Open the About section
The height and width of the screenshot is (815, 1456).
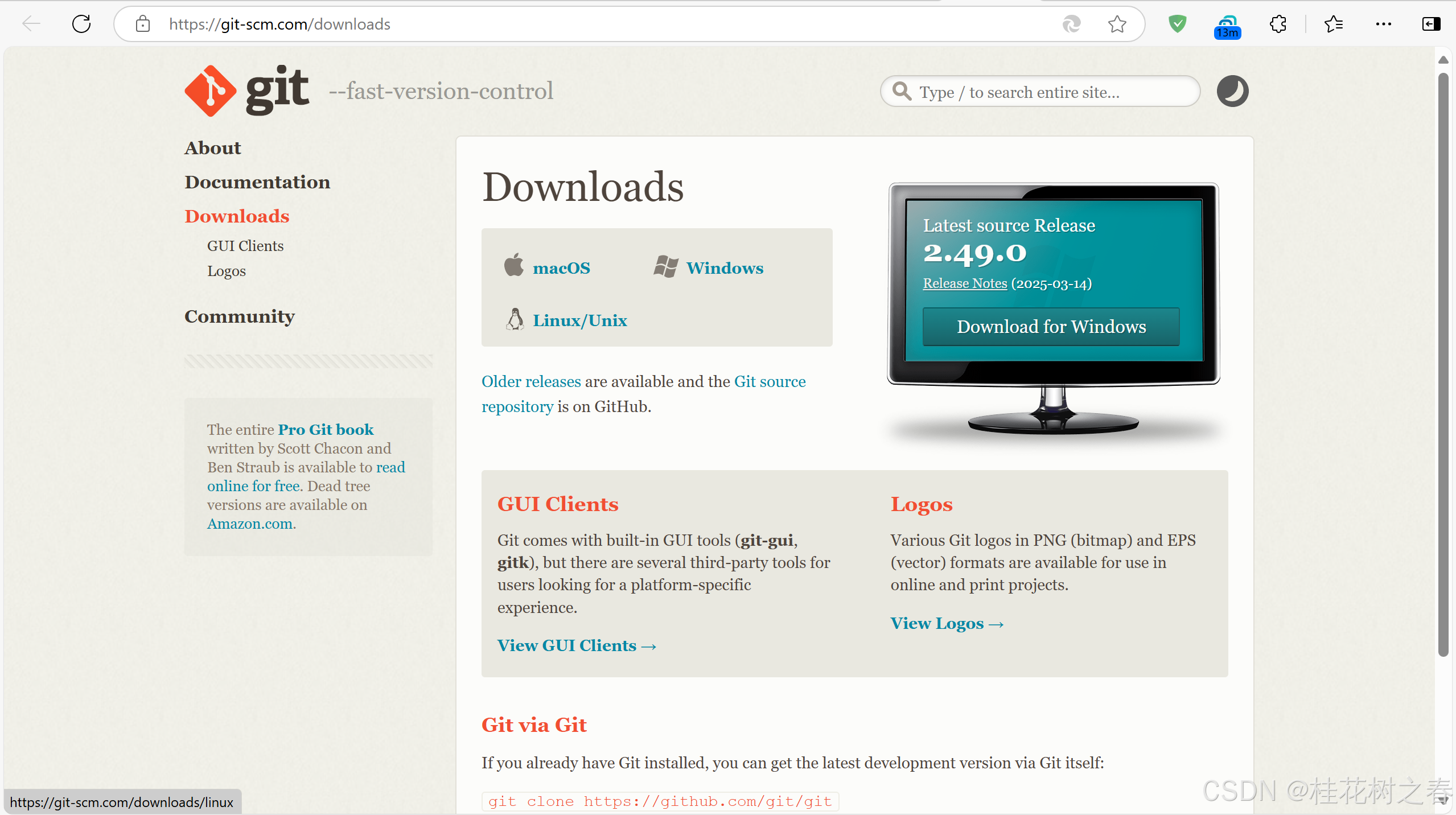click(x=213, y=148)
